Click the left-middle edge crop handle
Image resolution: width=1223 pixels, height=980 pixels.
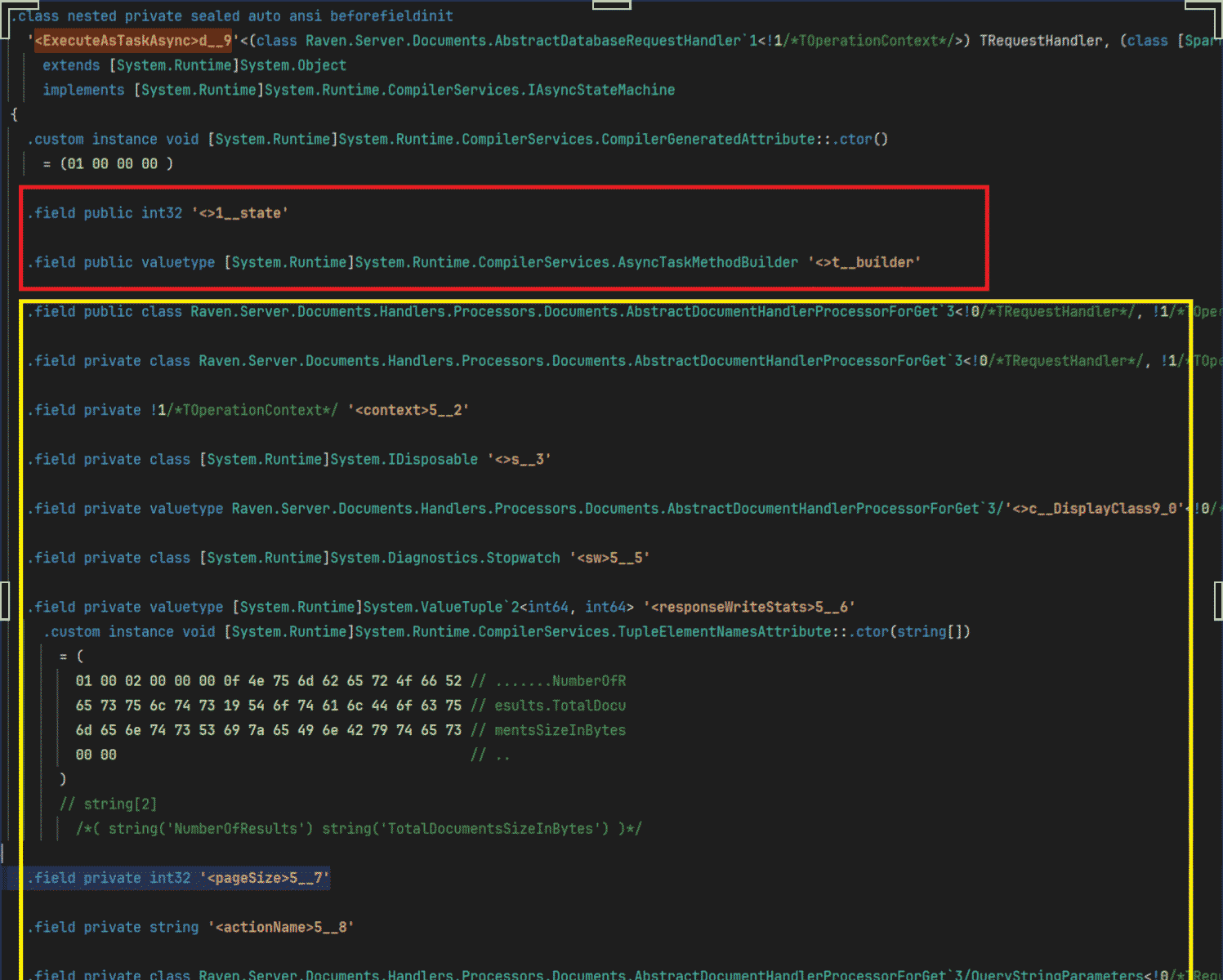4,601
